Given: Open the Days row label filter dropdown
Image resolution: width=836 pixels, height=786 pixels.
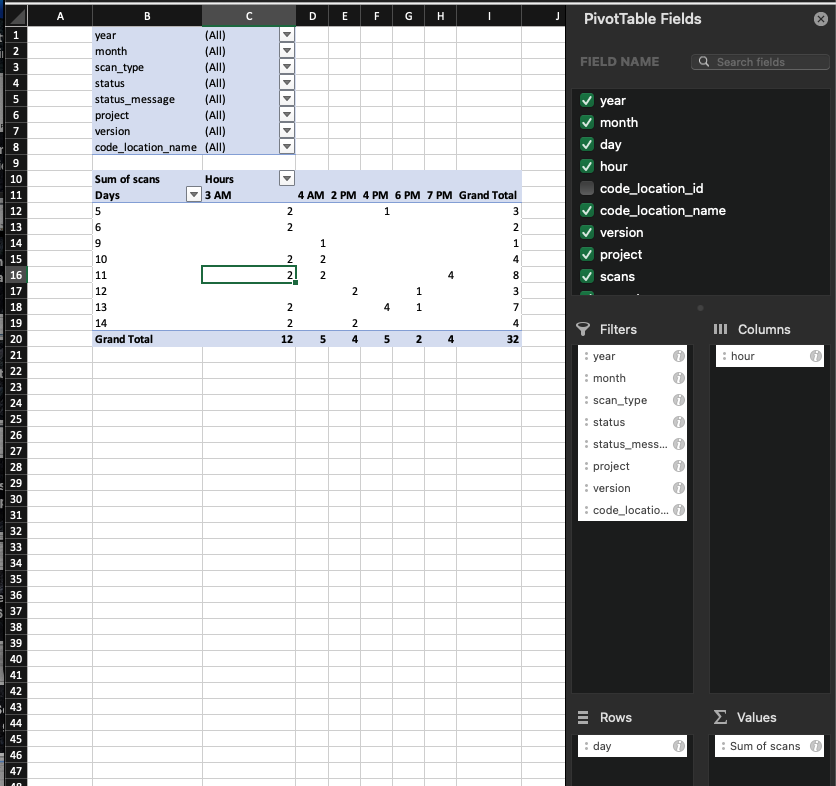Looking at the screenshot, I should coord(194,195).
